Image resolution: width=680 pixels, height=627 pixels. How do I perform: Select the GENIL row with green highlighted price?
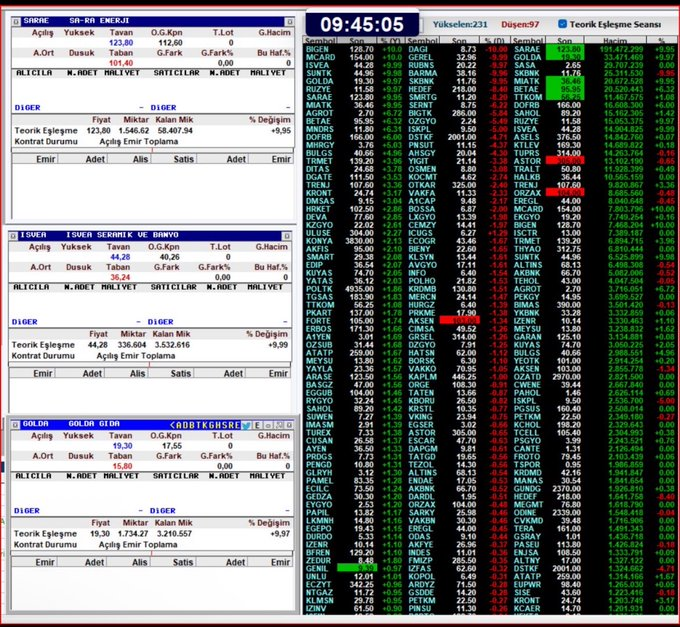354,568
